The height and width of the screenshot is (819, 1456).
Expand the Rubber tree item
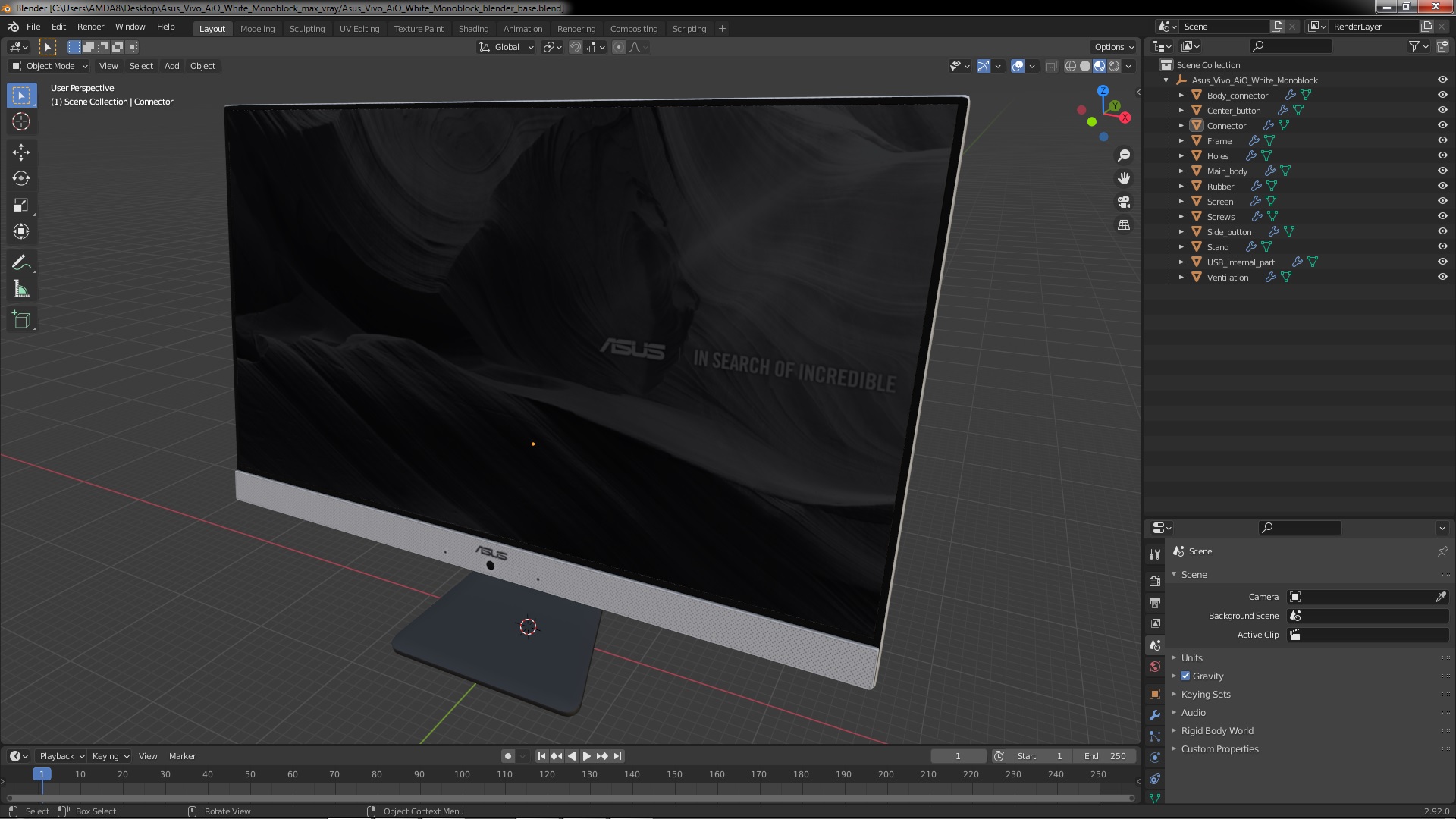click(x=1181, y=187)
